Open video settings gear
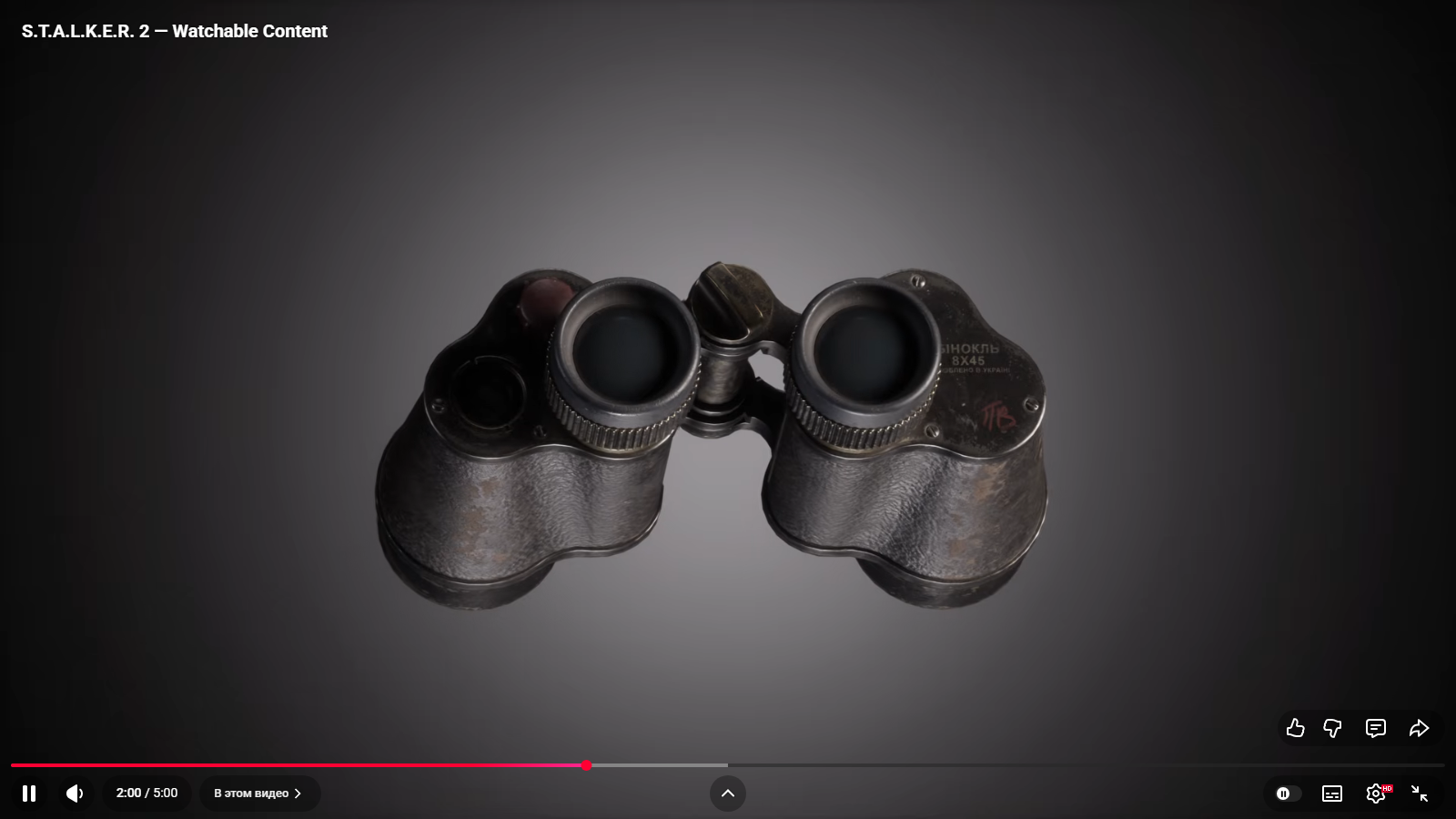This screenshot has height=819, width=1456. click(x=1376, y=794)
